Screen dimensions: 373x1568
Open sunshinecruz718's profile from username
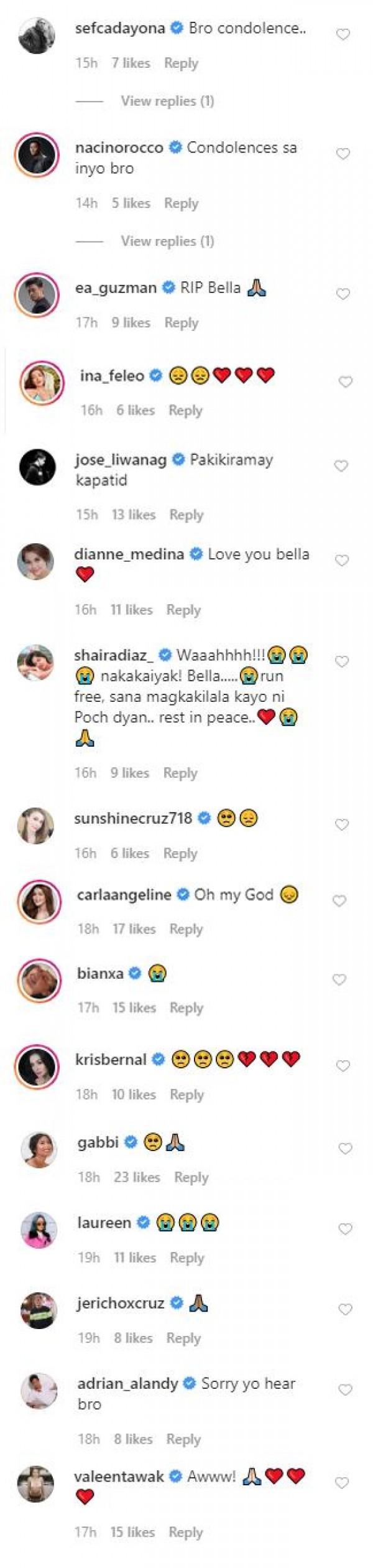tap(133, 818)
